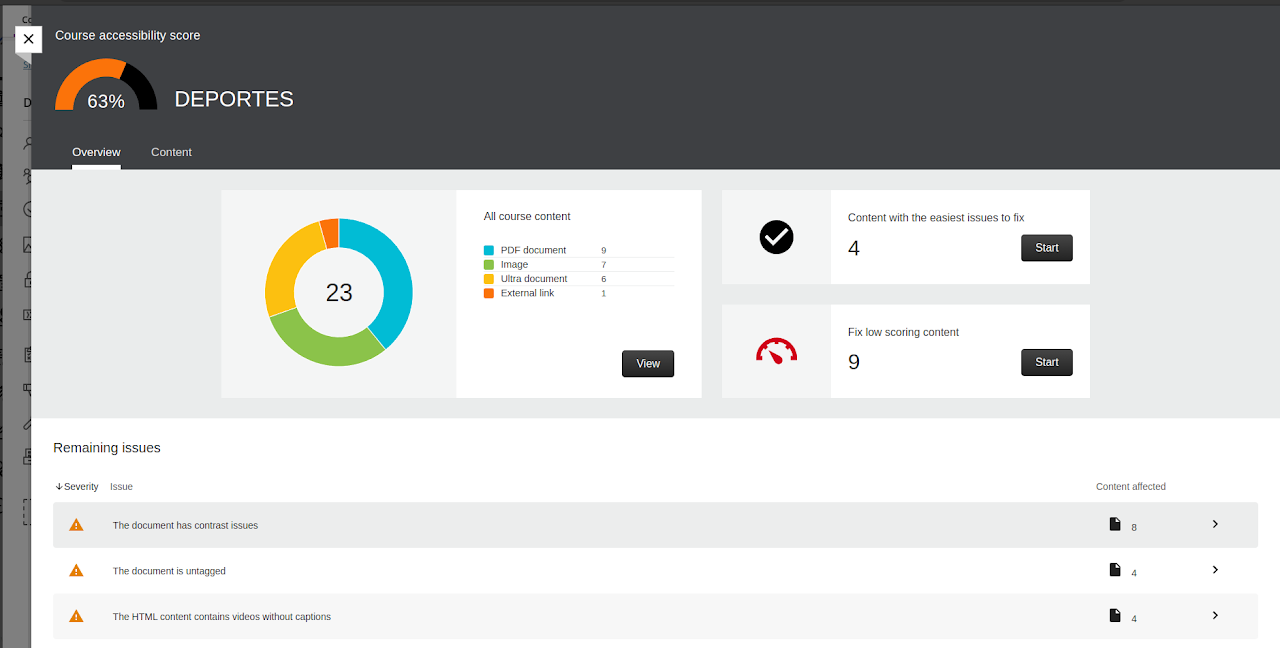Select the Ultra document legend label
The image size is (1280, 648).
click(534, 279)
